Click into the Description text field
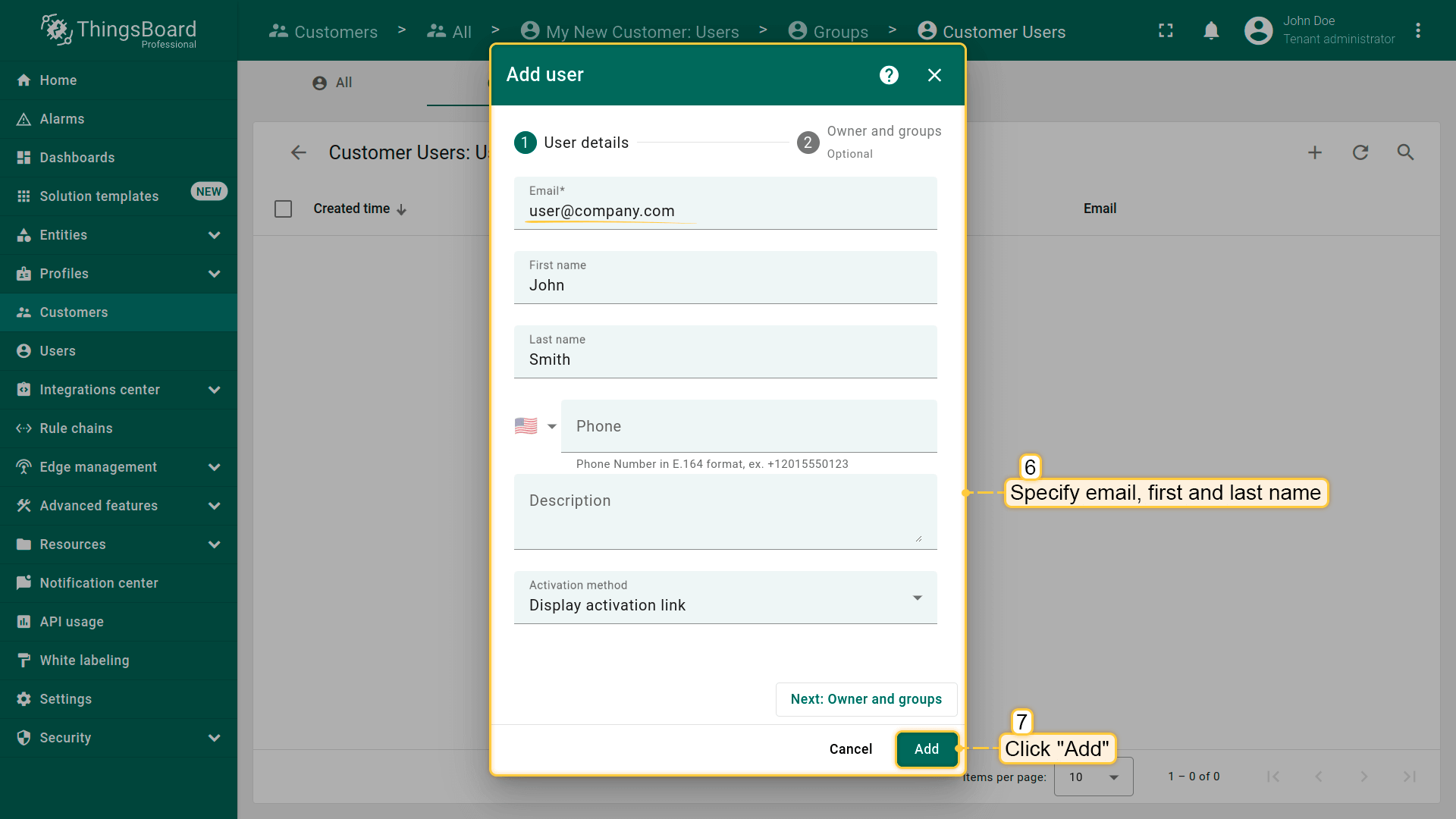Image resolution: width=1456 pixels, height=819 pixels. pos(725,511)
